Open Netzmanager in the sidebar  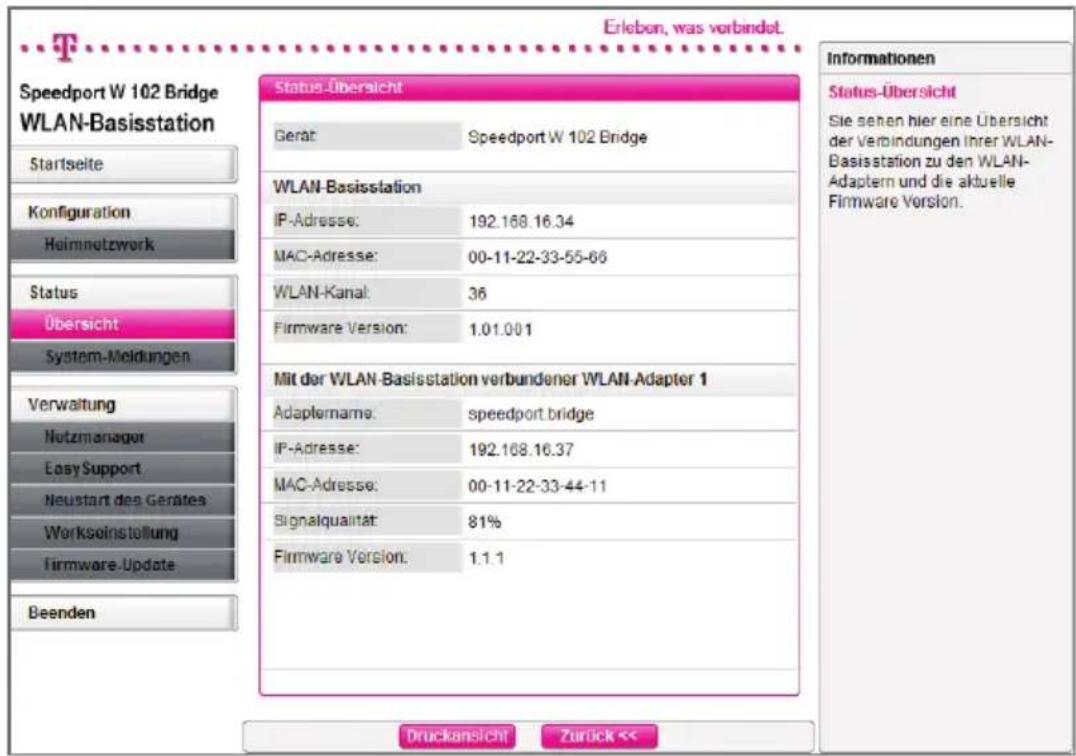point(124,437)
